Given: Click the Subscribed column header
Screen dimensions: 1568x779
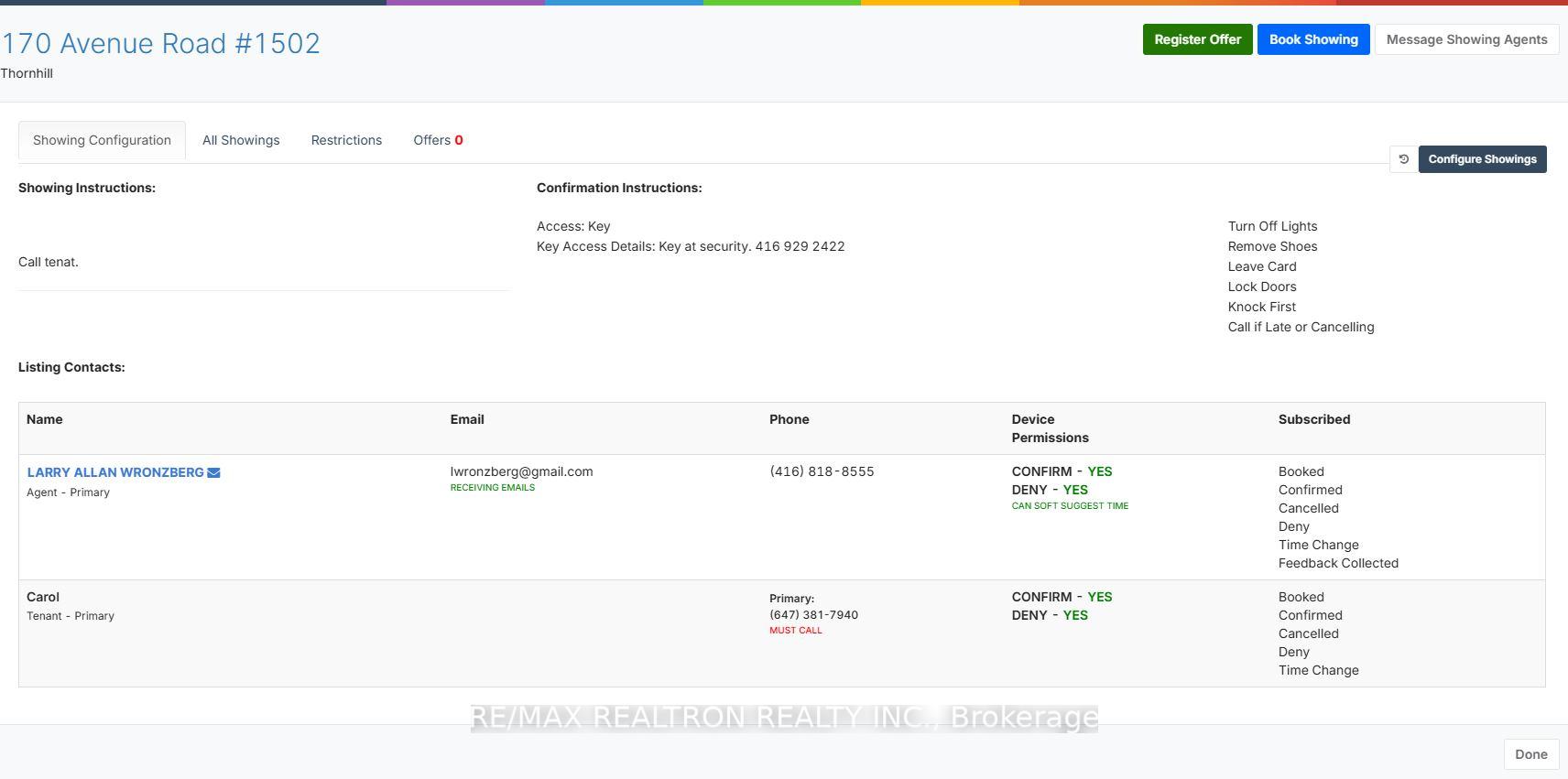Looking at the screenshot, I should pyautogui.click(x=1314, y=419).
